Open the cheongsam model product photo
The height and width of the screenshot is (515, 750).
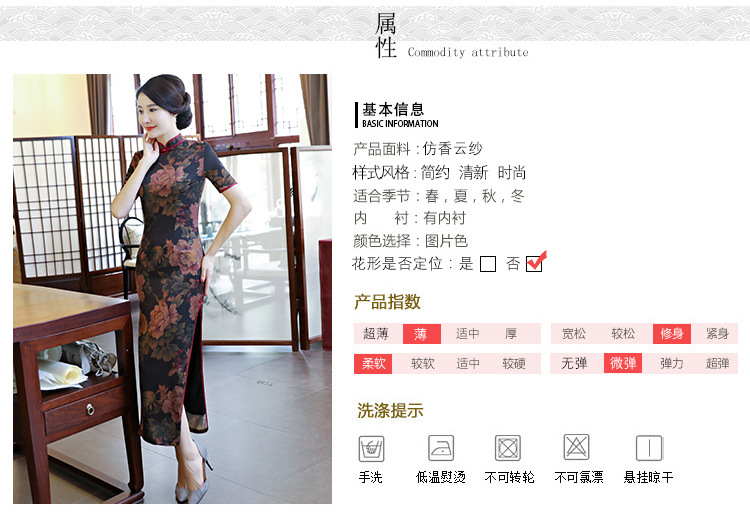click(x=172, y=289)
